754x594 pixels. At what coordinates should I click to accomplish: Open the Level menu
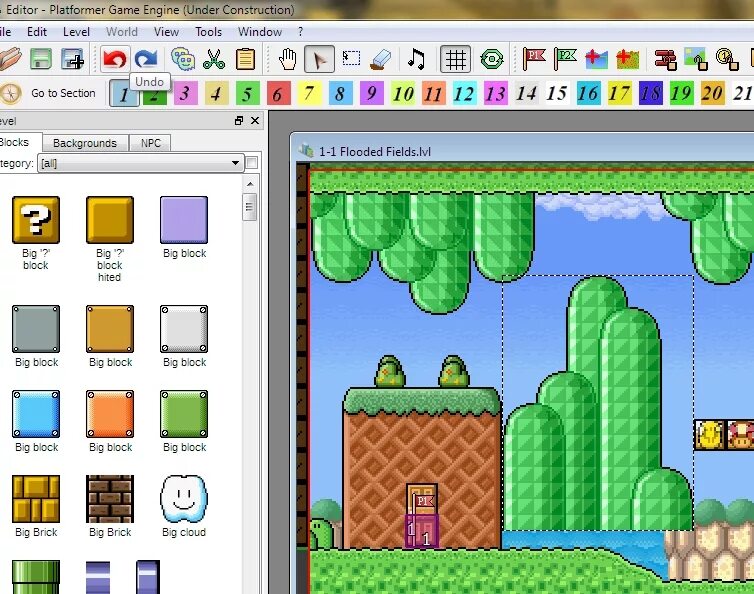76,32
